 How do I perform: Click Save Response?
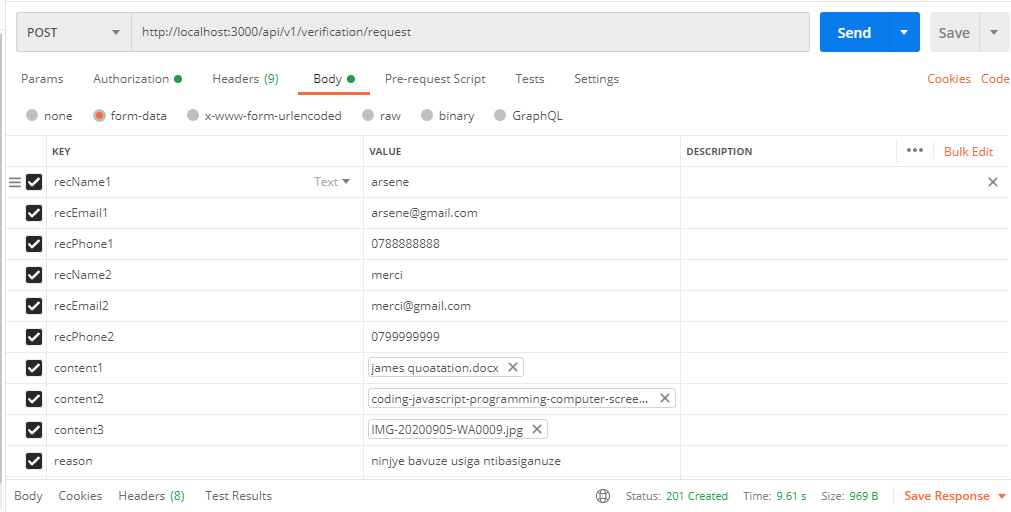click(x=947, y=496)
